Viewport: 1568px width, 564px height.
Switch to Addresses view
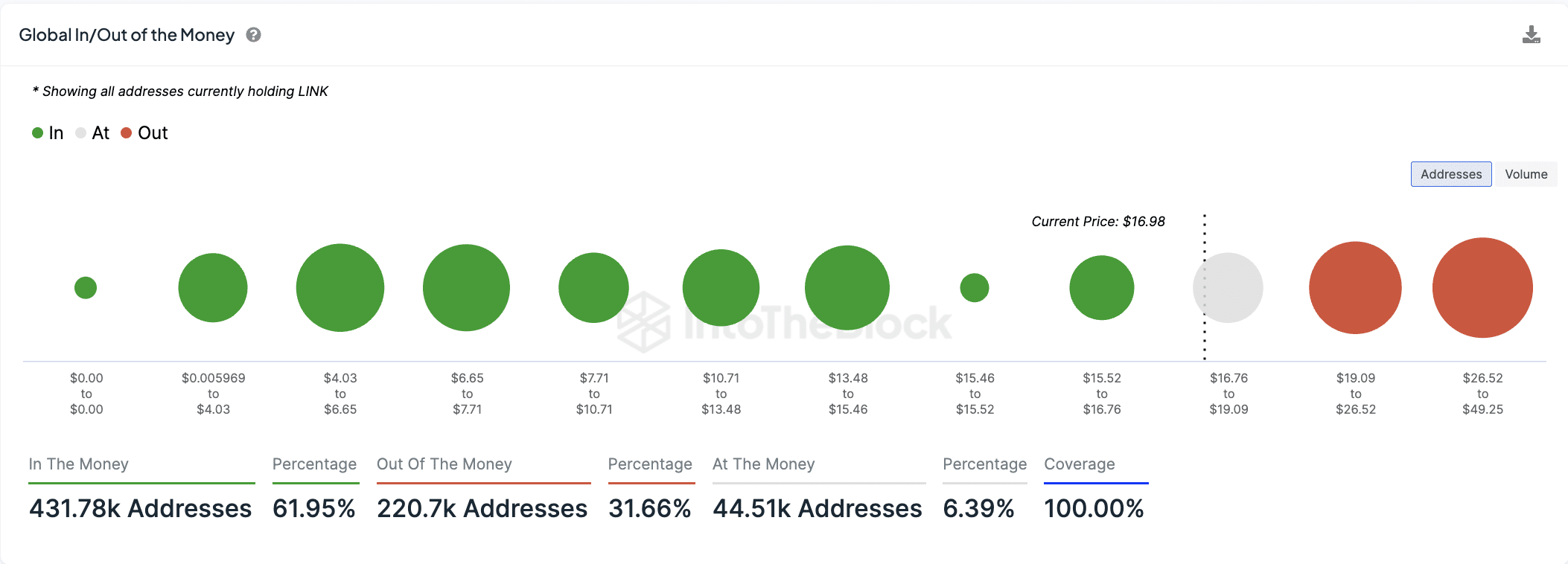click(x=1451, y=174)
